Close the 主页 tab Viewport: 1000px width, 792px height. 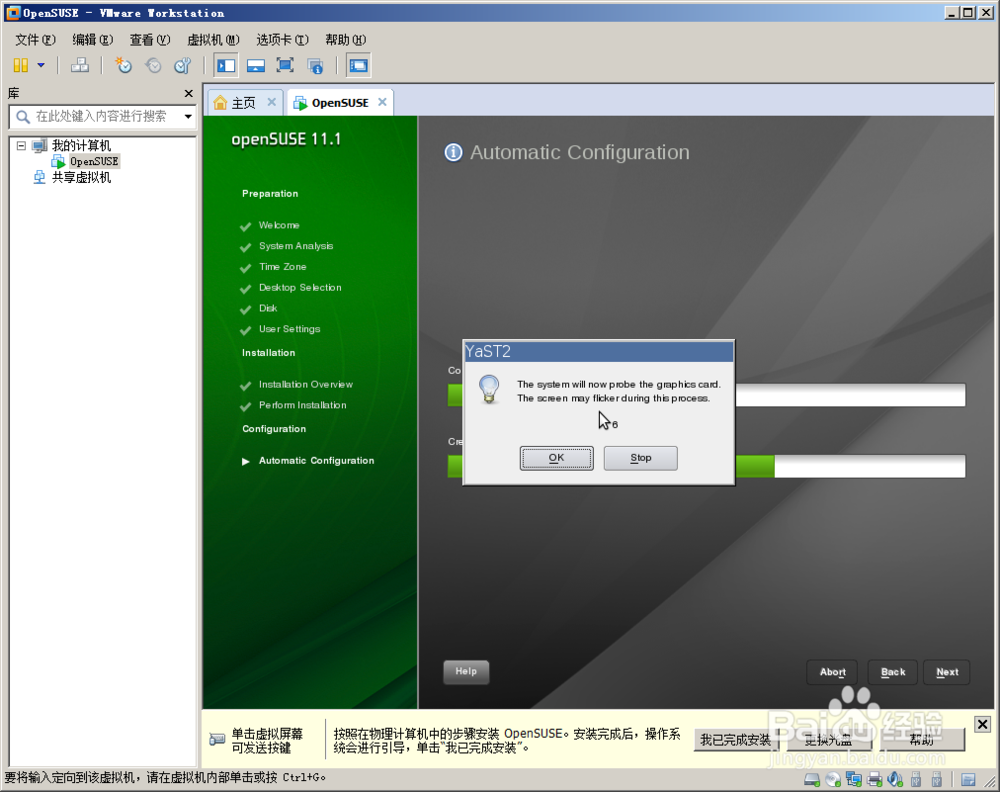(272, 102)
